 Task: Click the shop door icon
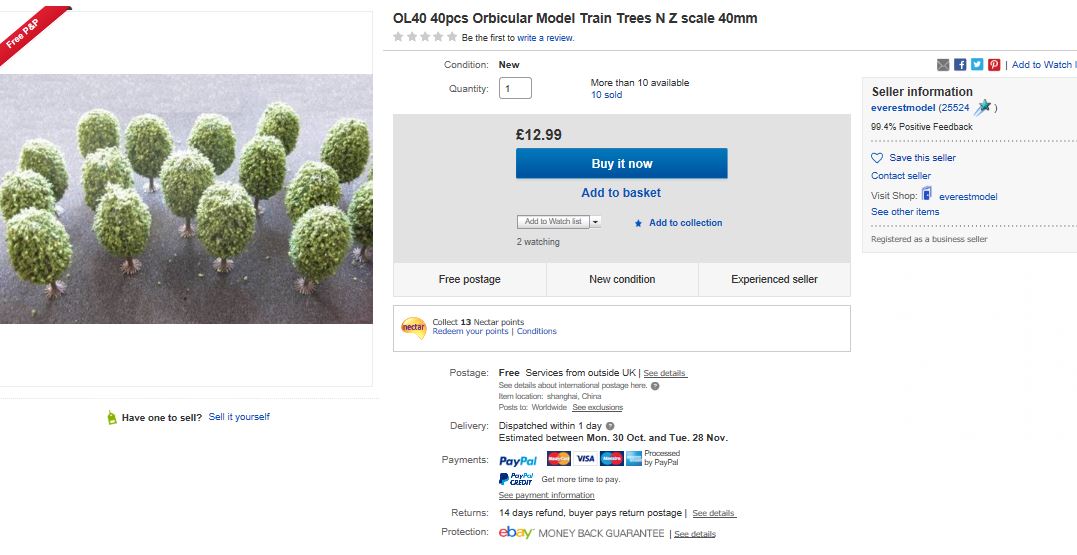pyautogui.click(x=927, y=195)
